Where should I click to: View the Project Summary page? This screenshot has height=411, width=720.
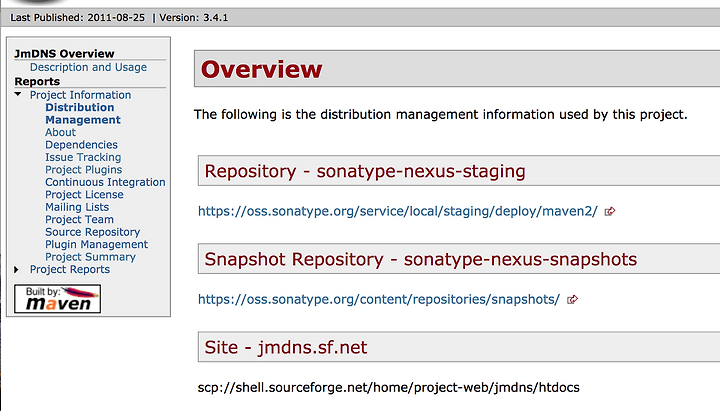point(90,257)
